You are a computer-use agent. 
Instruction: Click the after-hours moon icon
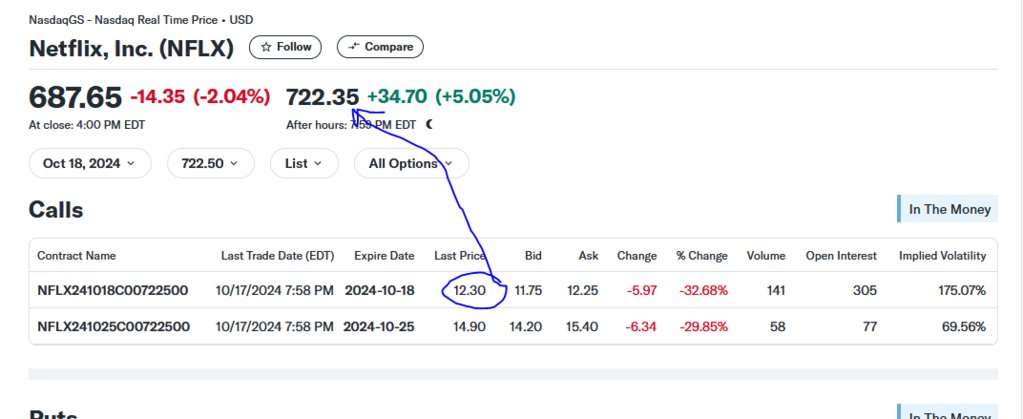429,125
